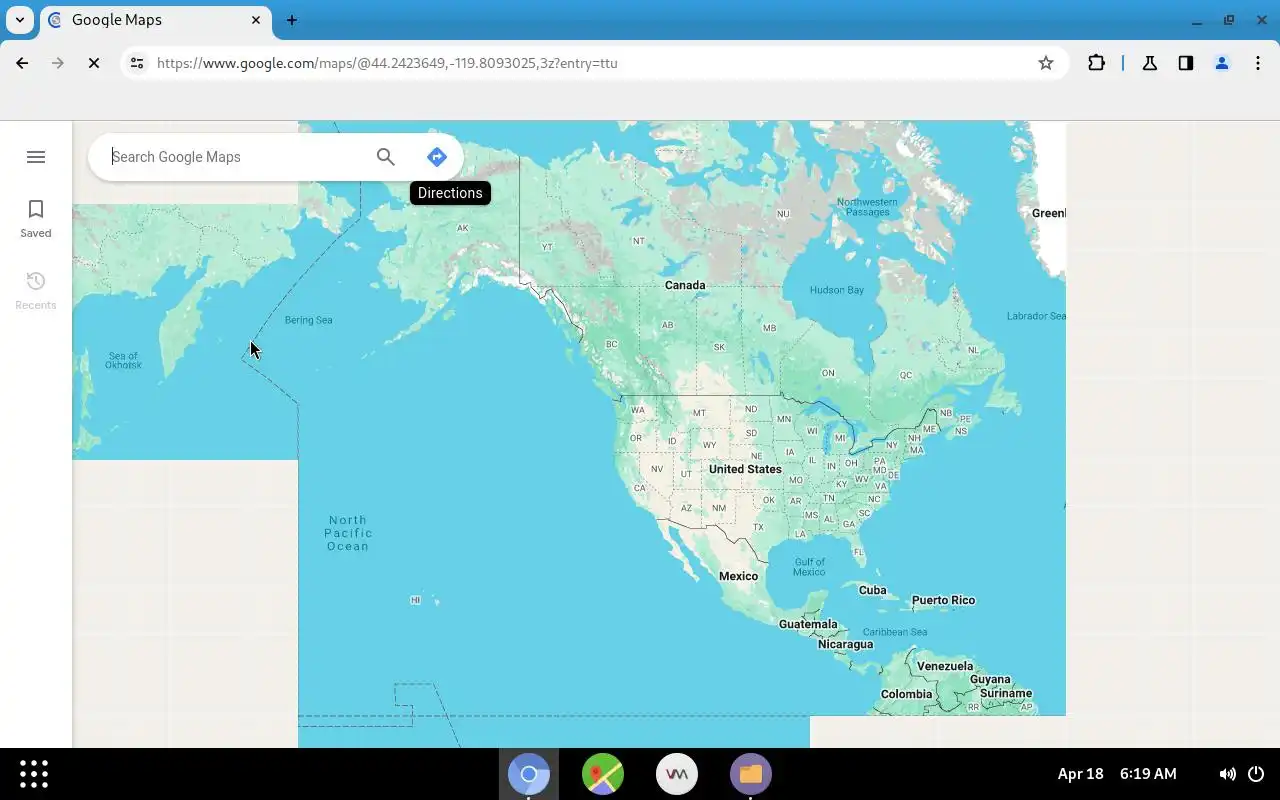
Task: Click the HI Hawaii label
Action: click(415, 600)
